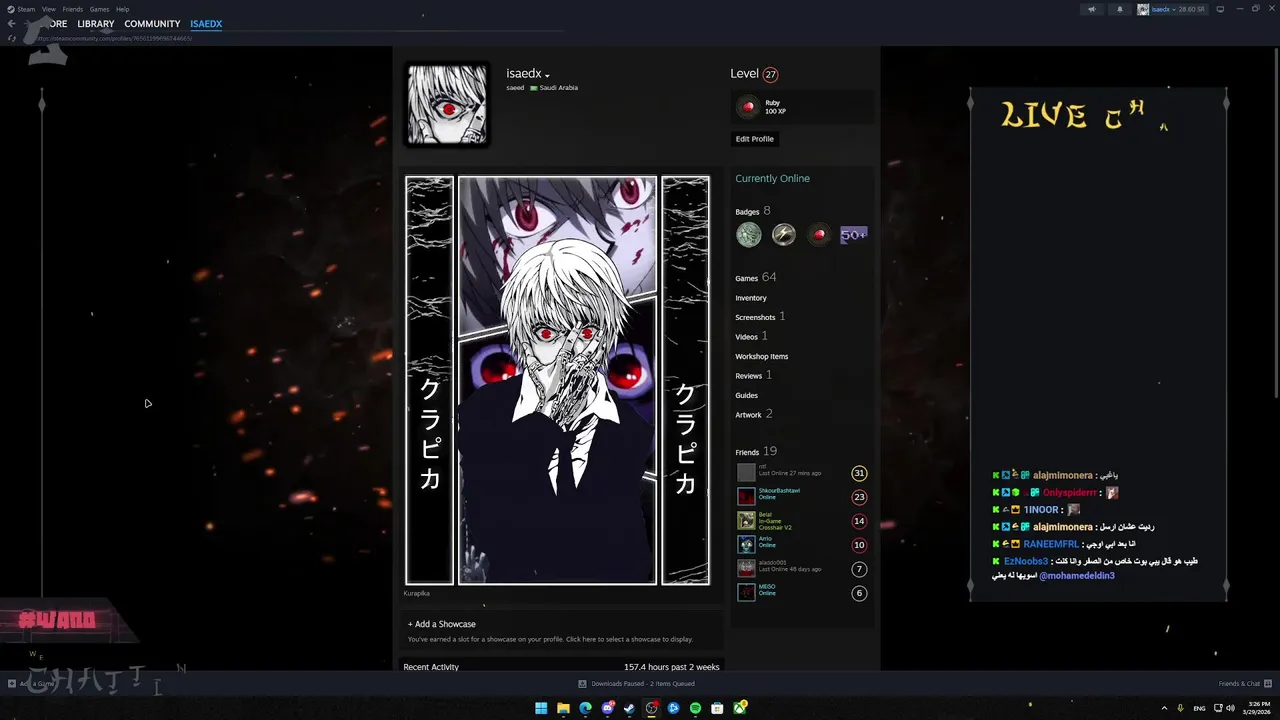Open the ISAEDX profile tab
Screen dimensions: 1280x720
(206, 24)
